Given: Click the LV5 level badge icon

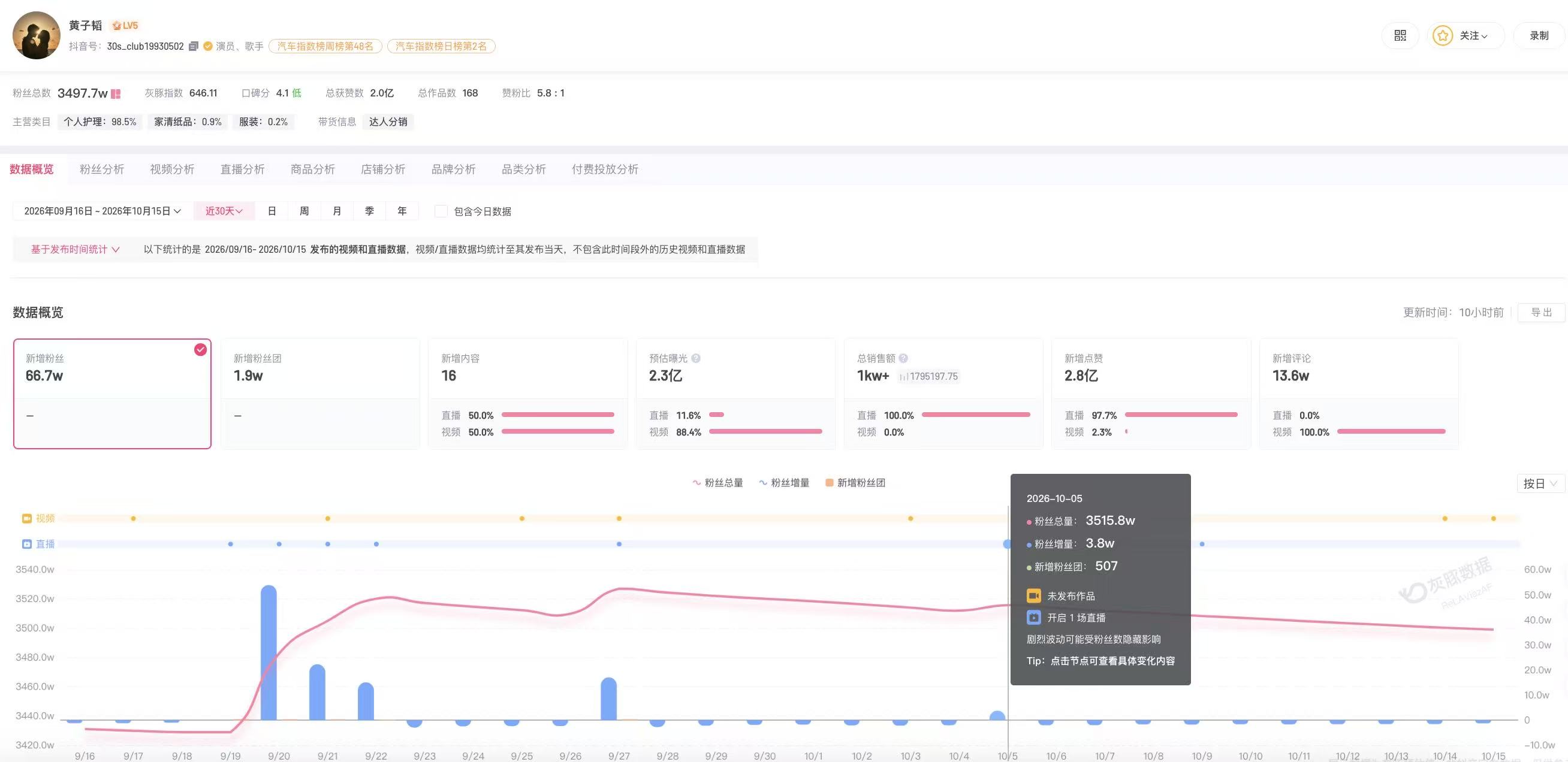Looking at the screenshot, I should tap(125, 26).
